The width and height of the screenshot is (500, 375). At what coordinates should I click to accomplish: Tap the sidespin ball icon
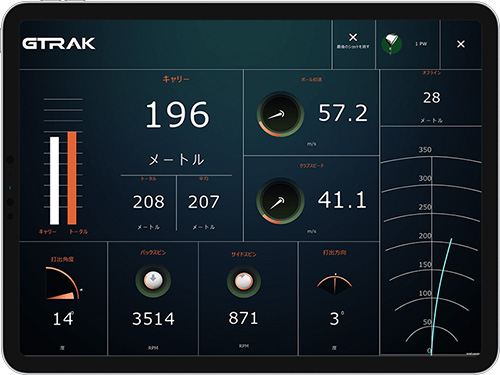[x=244, y=282]
